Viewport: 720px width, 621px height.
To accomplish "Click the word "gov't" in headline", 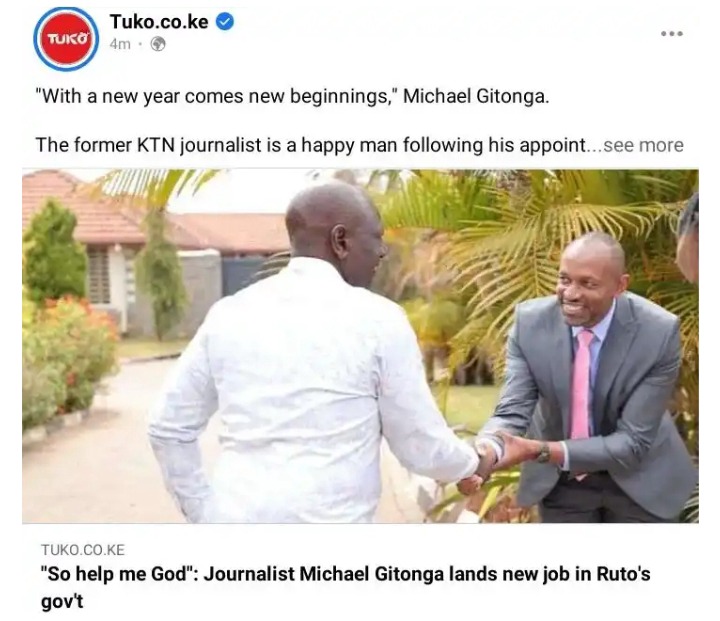I will [62, 602].
